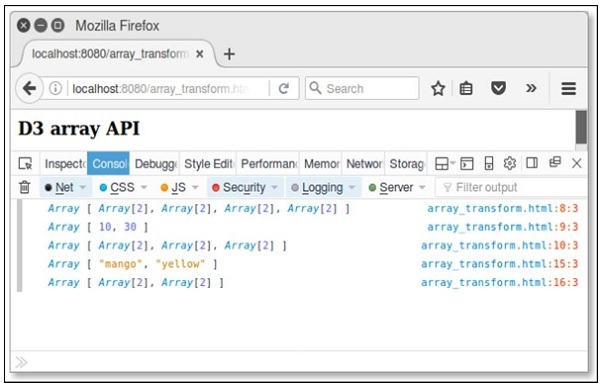Viewport: 600px width, 384px height.
Task: Click the element picker icon in devtools
Action: [x=26, y=164]
